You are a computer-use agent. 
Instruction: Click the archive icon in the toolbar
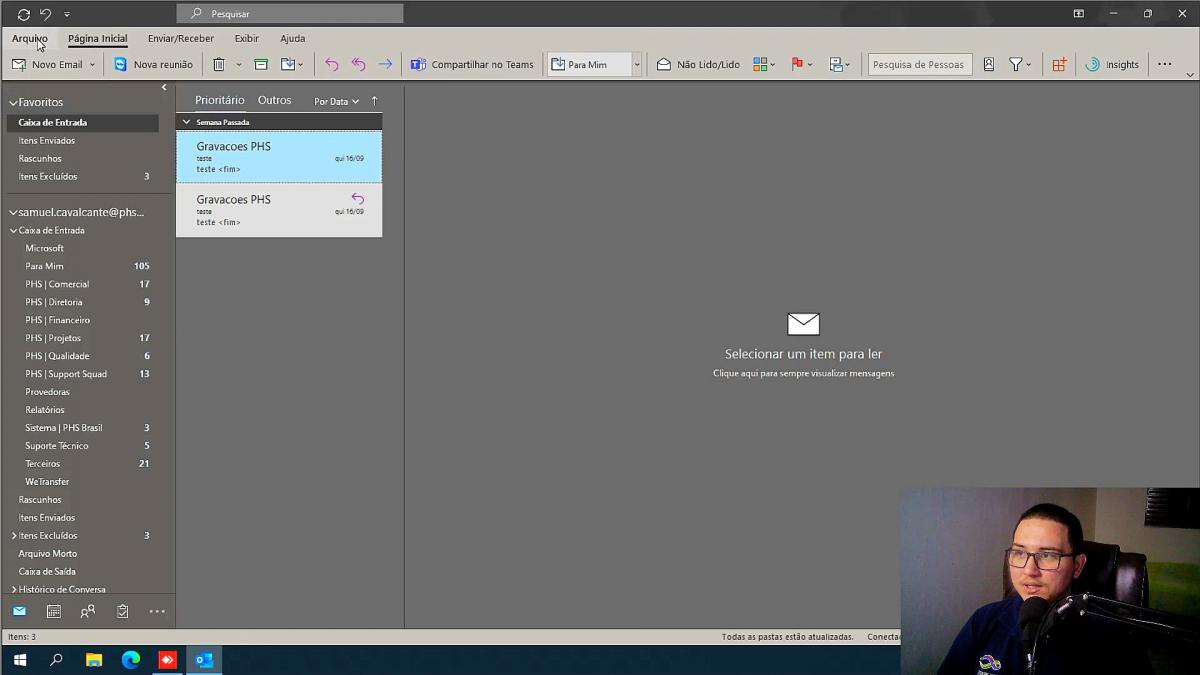(261, 64)
